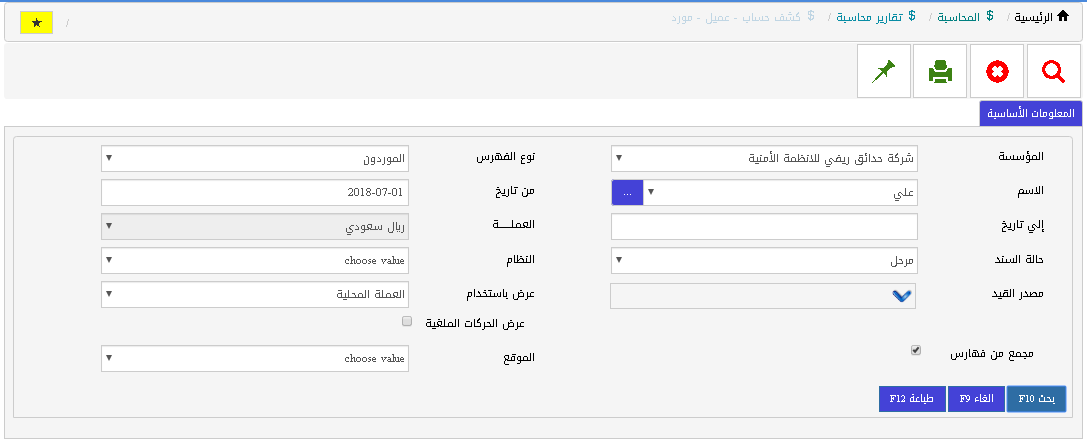The width and height of the screenshot is (1087, 439).
Task: Open the نوع الفهرس dropdown
Action: point(255,158)
